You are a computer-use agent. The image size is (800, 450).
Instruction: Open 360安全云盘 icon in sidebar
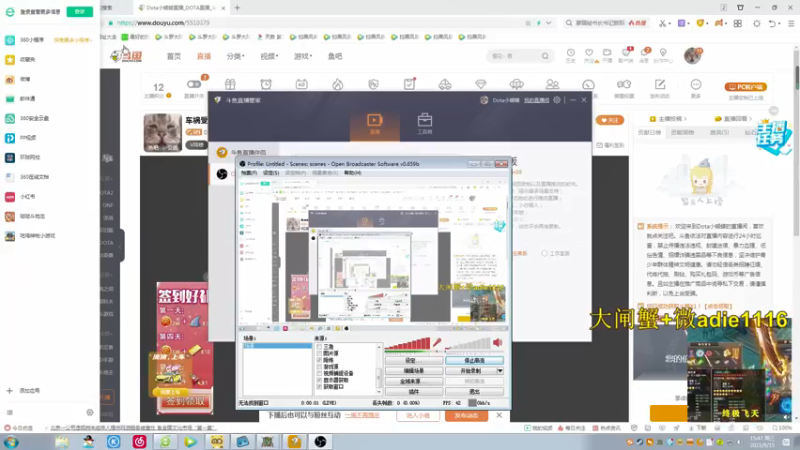point(10,118)
